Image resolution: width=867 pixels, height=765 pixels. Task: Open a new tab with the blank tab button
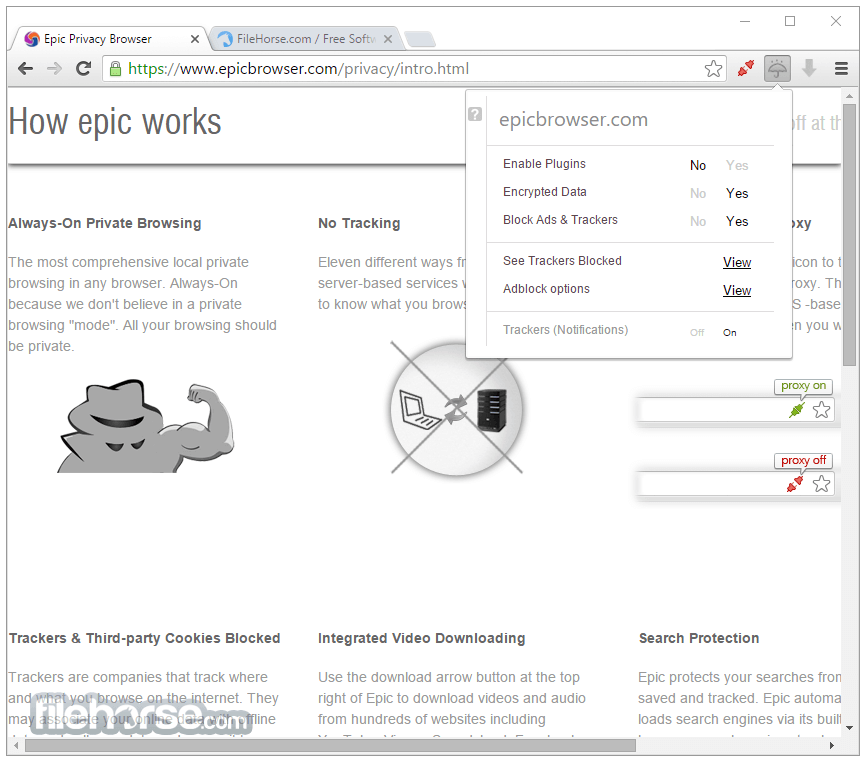[x=420, y=39]
